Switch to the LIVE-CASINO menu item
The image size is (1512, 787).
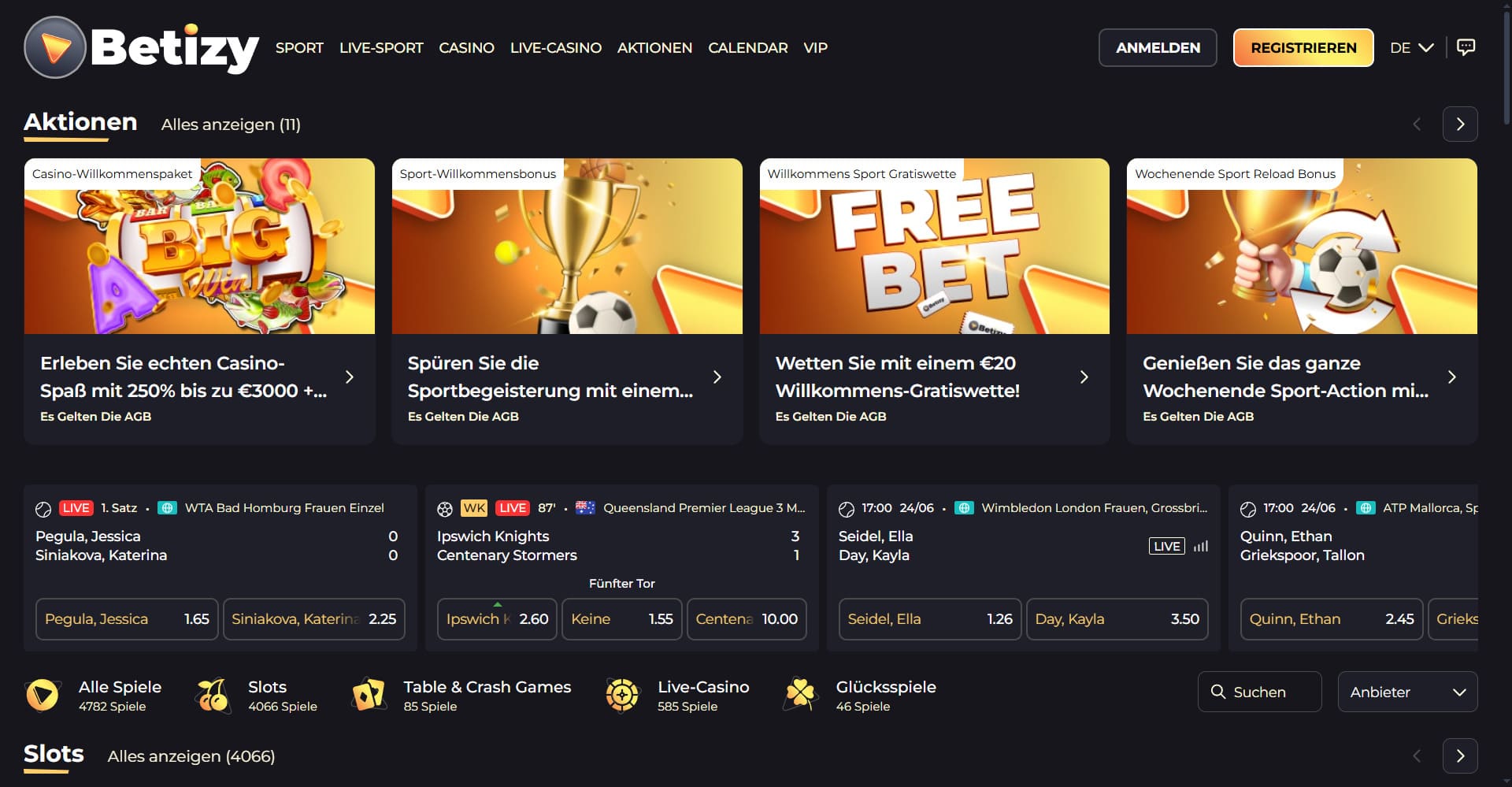coord(556,48)
